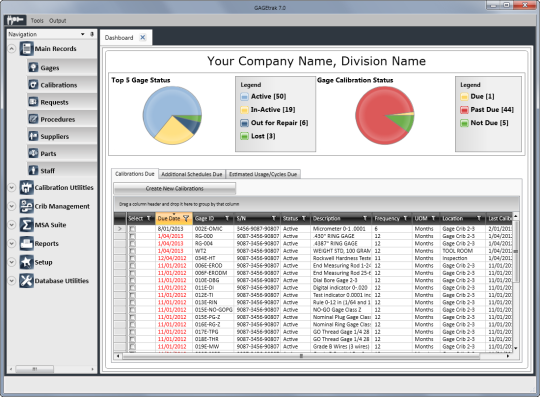The height and width of the screenshot is (397, 540).
Task: Click the MSA Suite sigma icon
Action: point(27,224)
